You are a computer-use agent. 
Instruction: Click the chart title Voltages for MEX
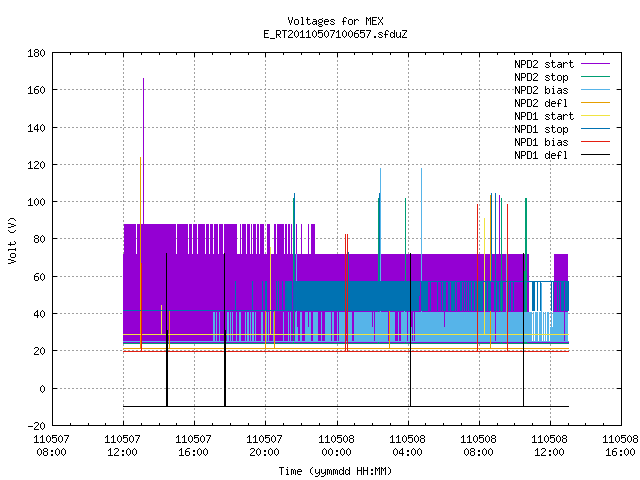tap(335, 21)
